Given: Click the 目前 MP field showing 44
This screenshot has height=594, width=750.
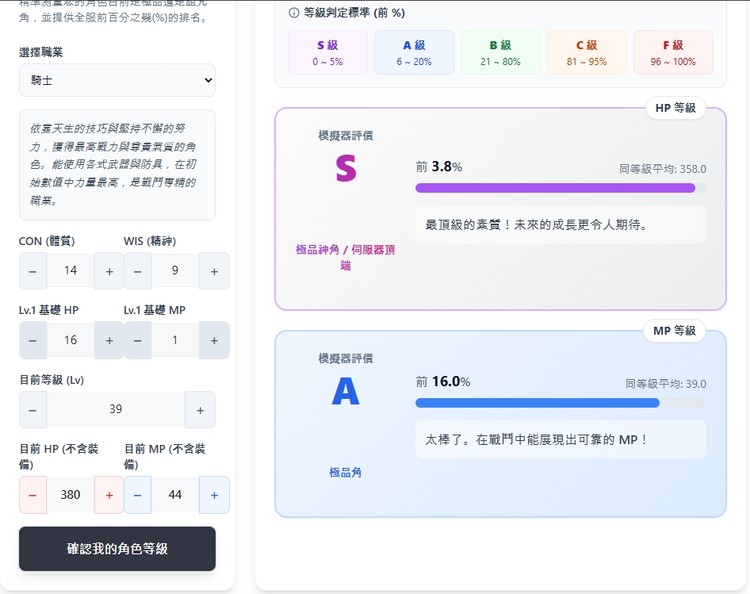Looking at the screenshot, I should (x=175, y=495).
